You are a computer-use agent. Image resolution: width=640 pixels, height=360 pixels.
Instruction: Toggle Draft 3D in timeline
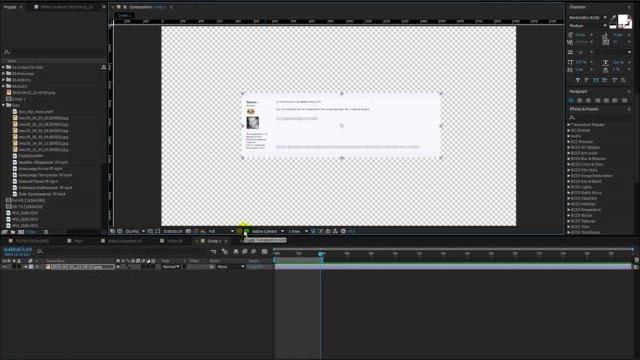[x=225, y=252]
